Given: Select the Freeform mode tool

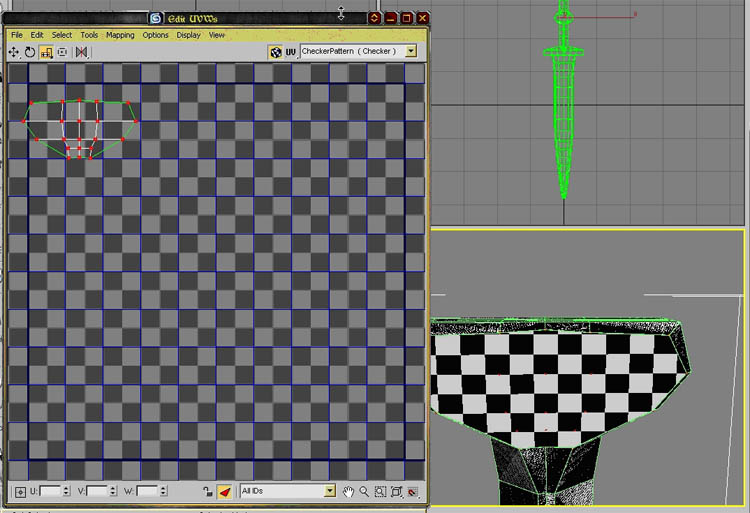Looking at the screenshot, I should (x=62, y=52).
